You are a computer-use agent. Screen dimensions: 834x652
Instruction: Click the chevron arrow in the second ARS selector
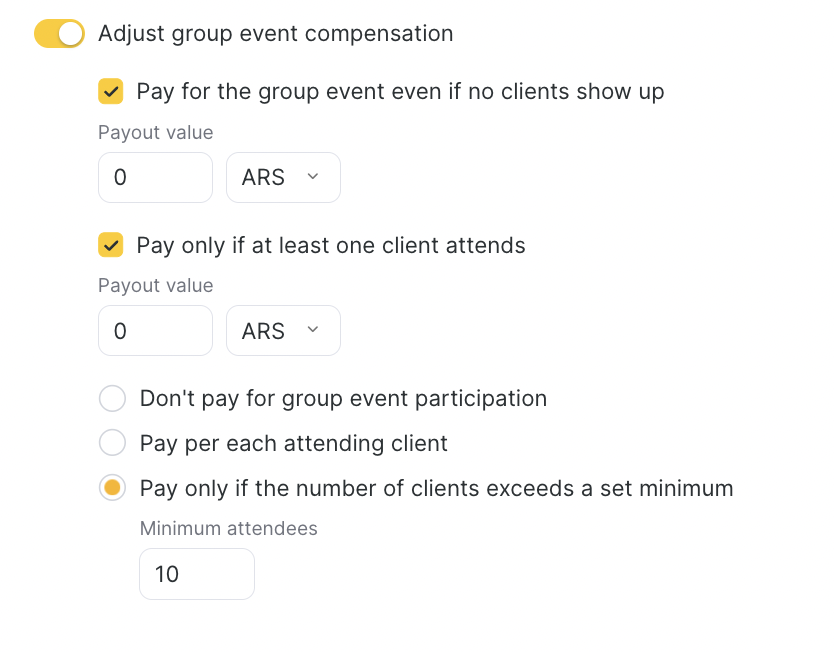pos(312,330)
